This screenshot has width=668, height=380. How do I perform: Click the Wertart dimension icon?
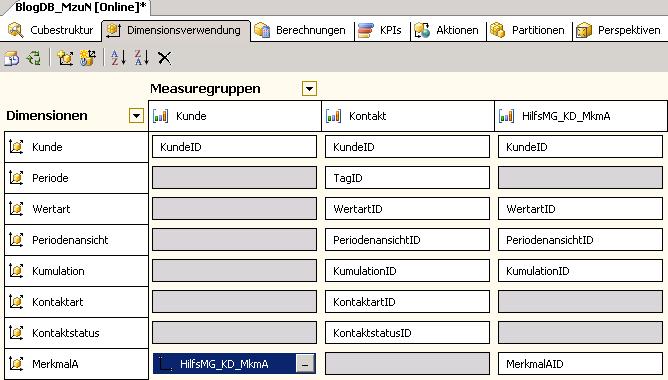(x=16, y=209)
